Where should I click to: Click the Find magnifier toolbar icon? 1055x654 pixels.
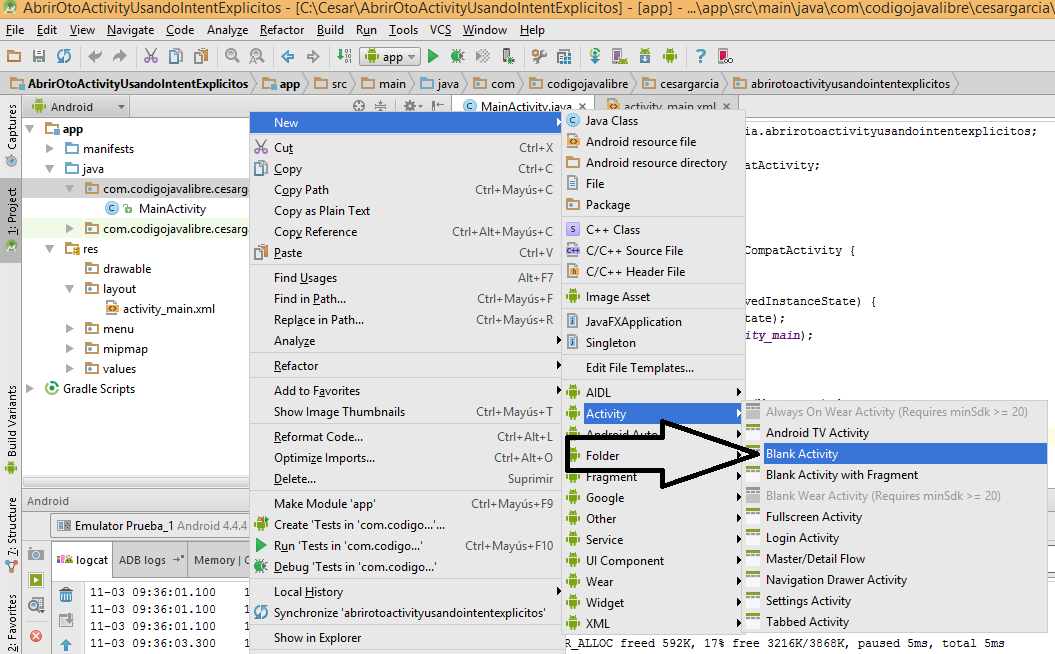point(232,57)
